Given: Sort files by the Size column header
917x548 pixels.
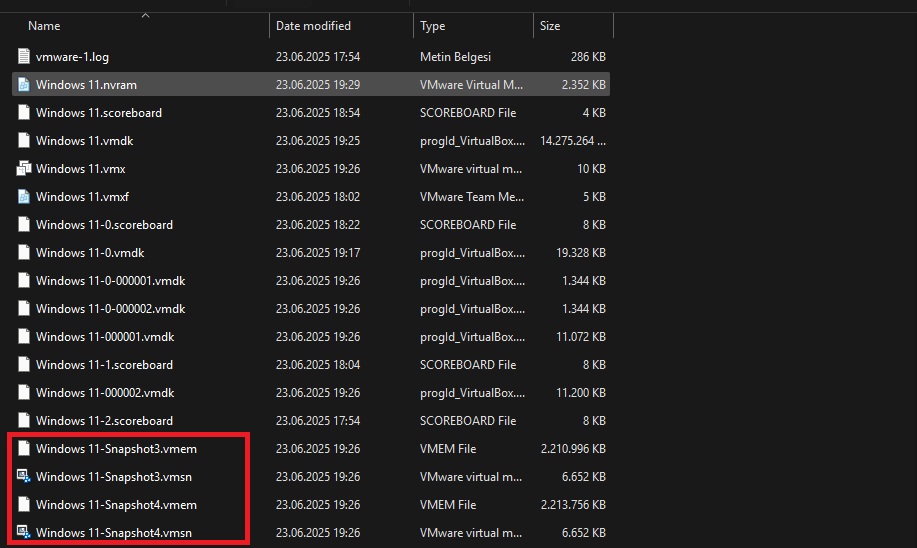Looking at the screenshot, I should (x=550, y=26).
